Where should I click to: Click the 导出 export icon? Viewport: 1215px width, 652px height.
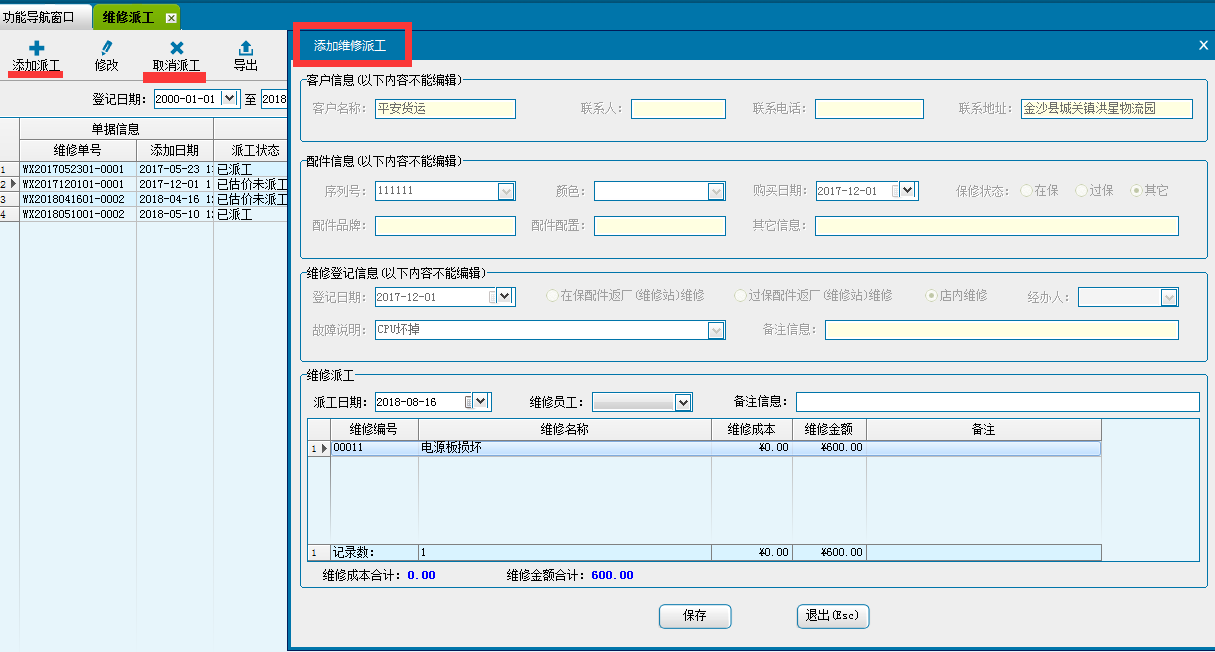pyautogui.click(x=245, y=48)
